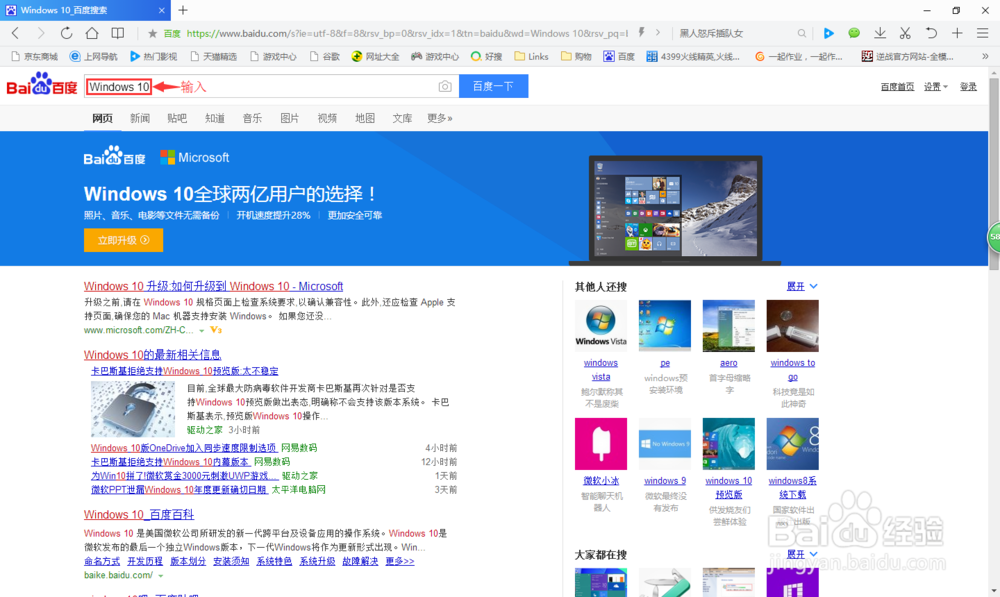Screen dimensions: 1000x597
Task: Open the 上网导航 bookmark
Action: [x=94, y=57]
